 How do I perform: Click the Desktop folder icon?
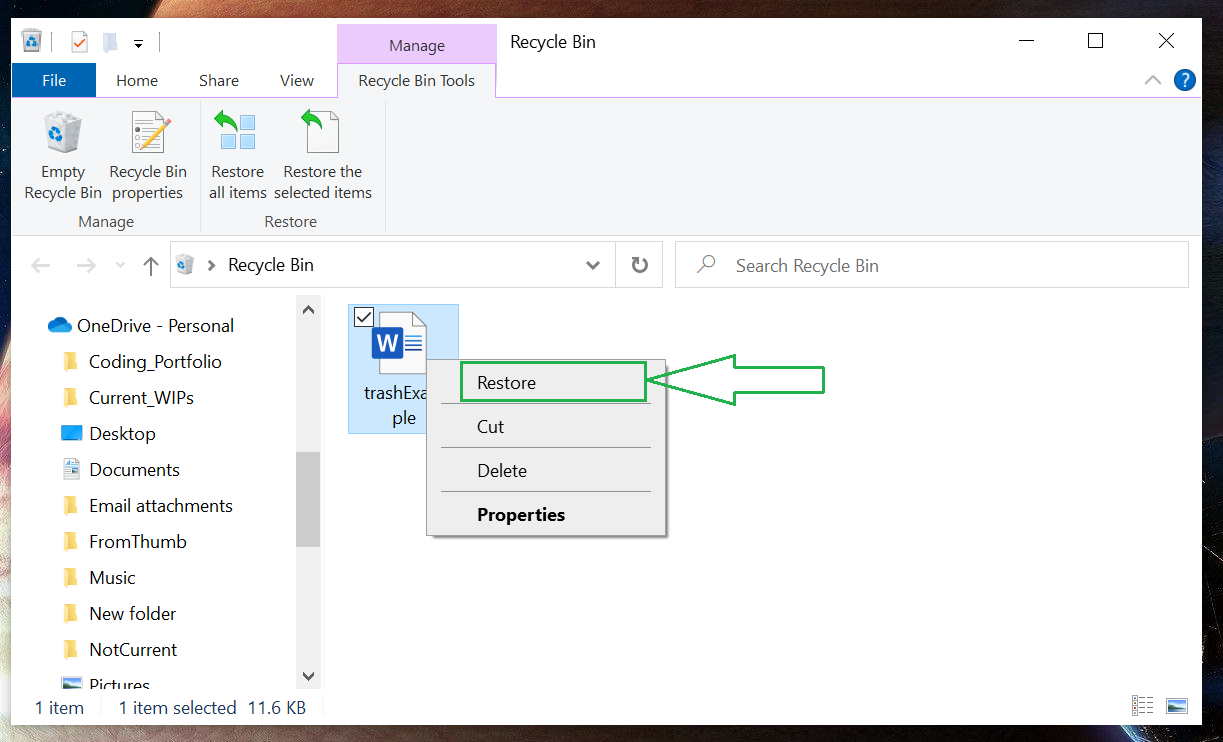coord(71,433)
